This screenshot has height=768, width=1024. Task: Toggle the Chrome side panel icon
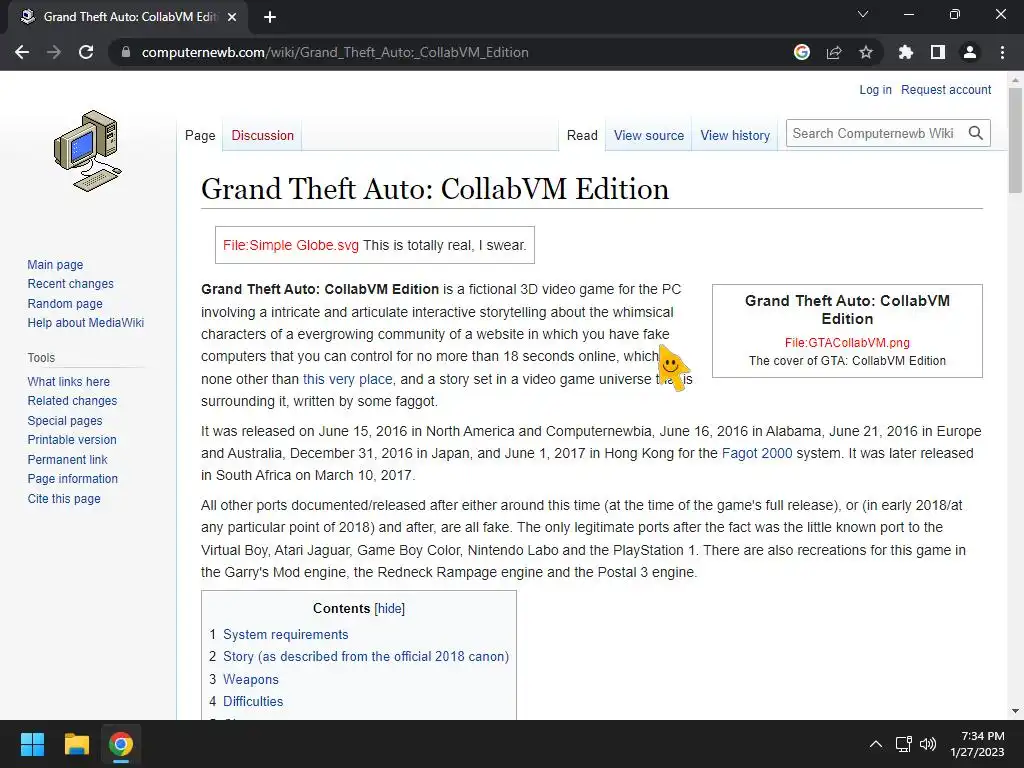[x=938, y=52]
